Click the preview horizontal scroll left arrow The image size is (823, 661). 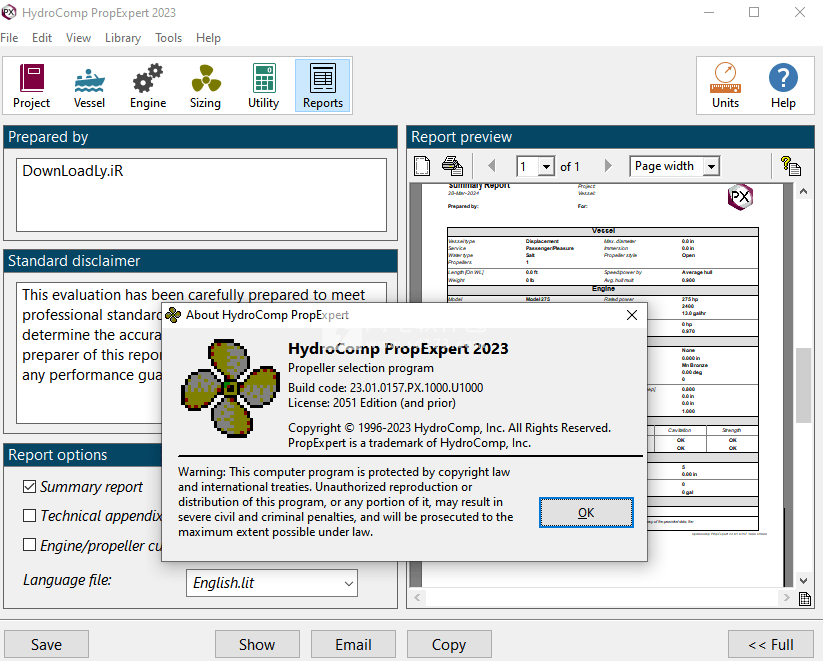pos(417,597)
